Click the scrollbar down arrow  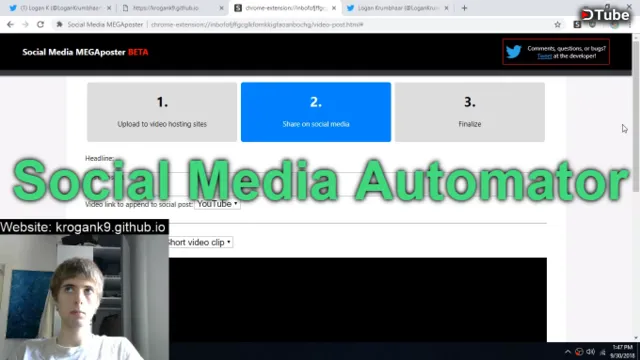[636, 338]
